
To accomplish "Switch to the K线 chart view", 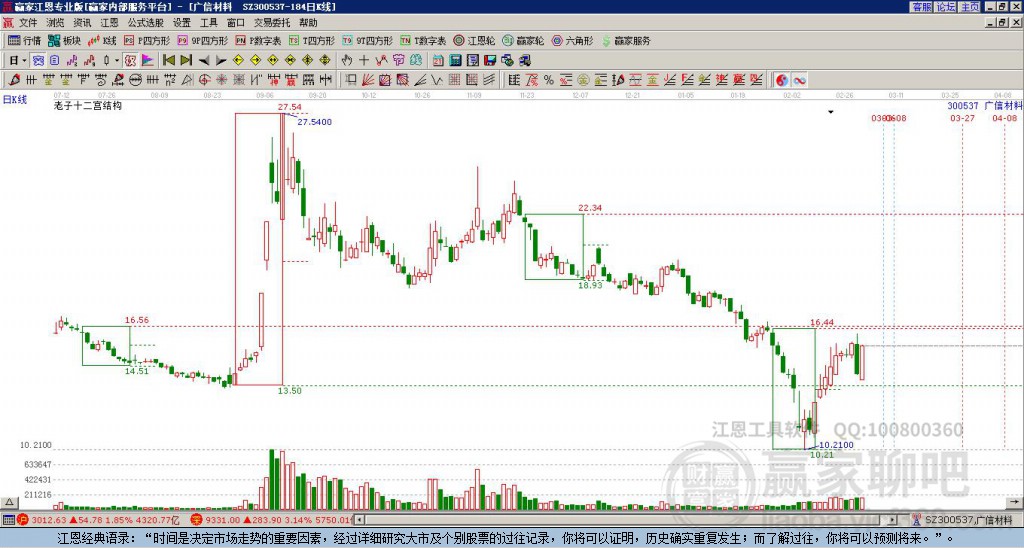I will 102,40.
